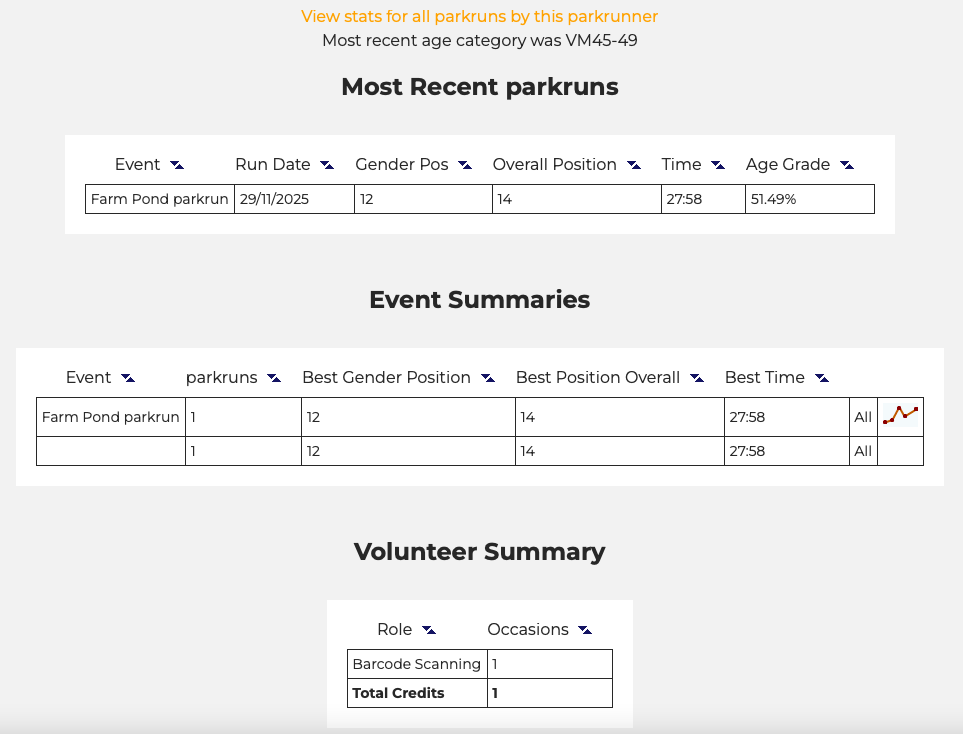Select the 27:58 time in Most Recent table
Screen dimensions: 963x734
[703, 199]
